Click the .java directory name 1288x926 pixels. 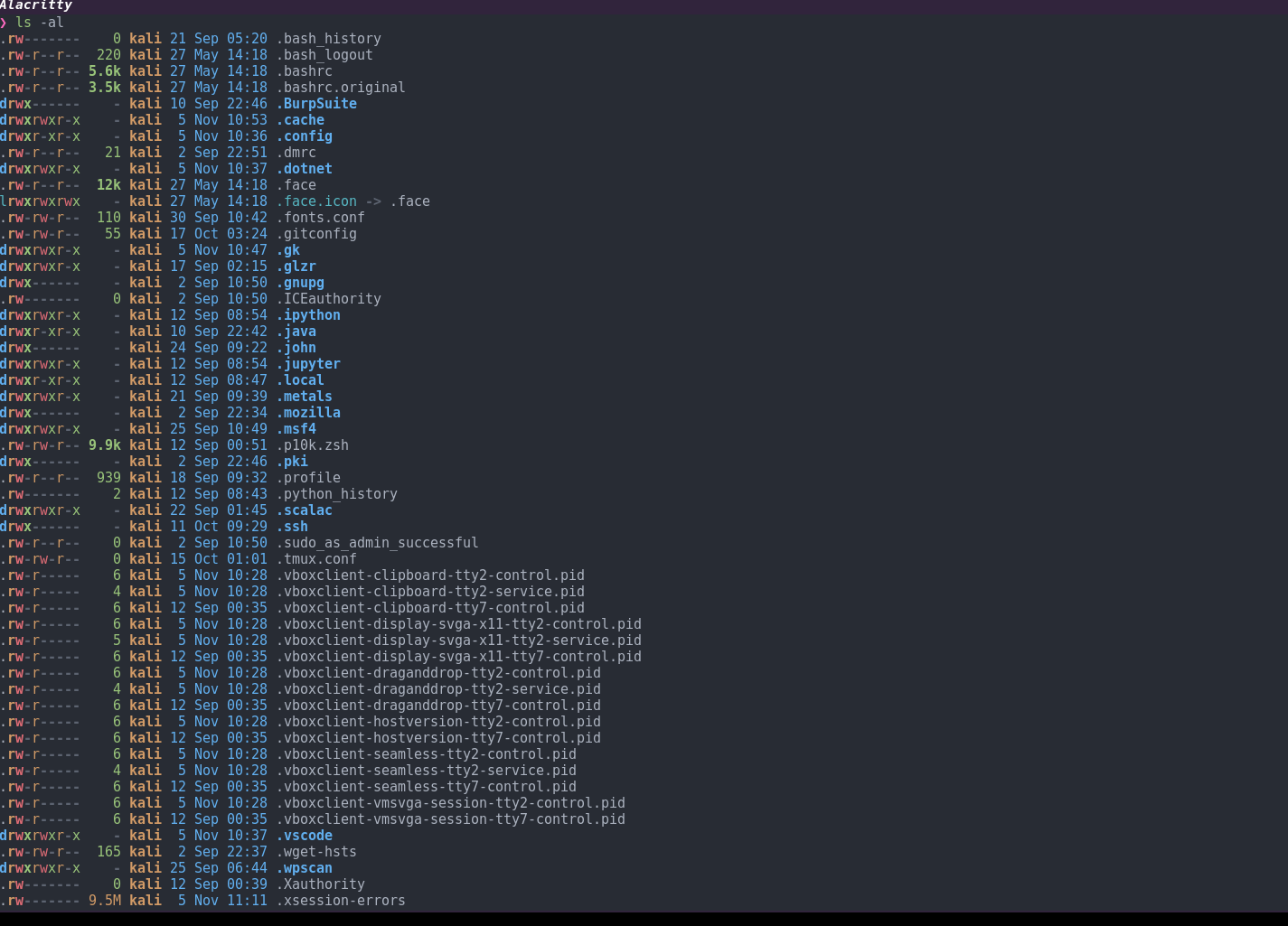[296, 332]
